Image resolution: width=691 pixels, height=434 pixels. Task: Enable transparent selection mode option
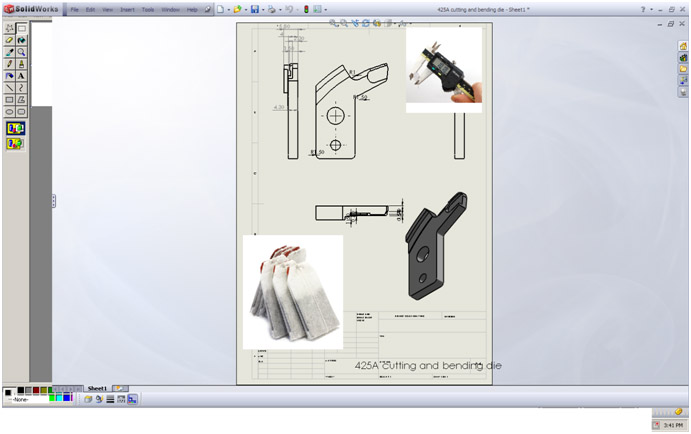(15, 143)
